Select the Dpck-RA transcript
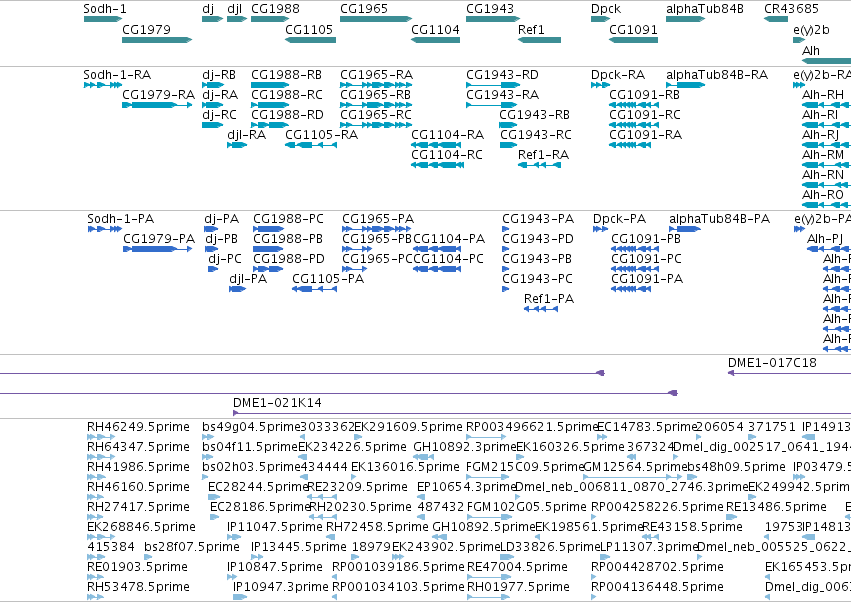 click(600, 85)
